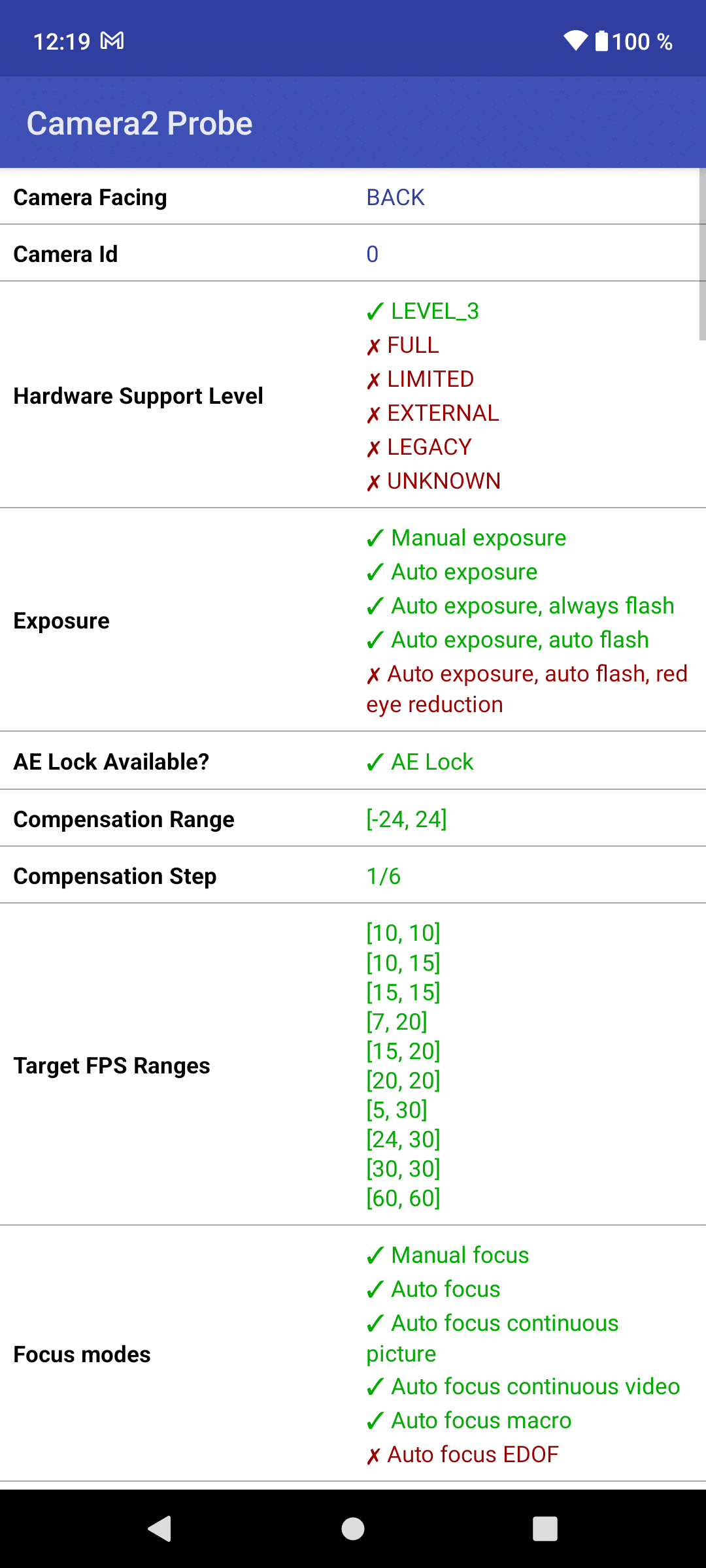Image resolution: width=706 pixels, height=1568 pixels.
Task: Tap the Android home navigation button
Action: click(353, 1529)
